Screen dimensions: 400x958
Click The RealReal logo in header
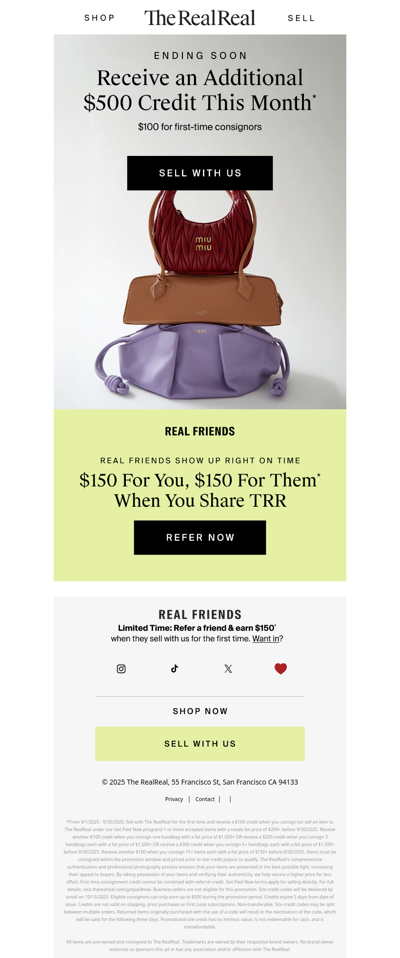point(200,18)
